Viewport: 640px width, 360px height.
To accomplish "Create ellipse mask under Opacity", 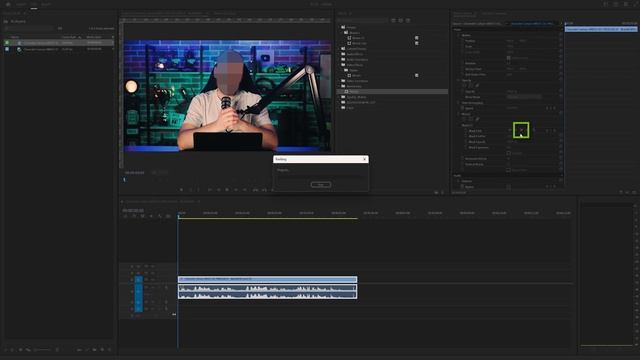I will [464, 86].
